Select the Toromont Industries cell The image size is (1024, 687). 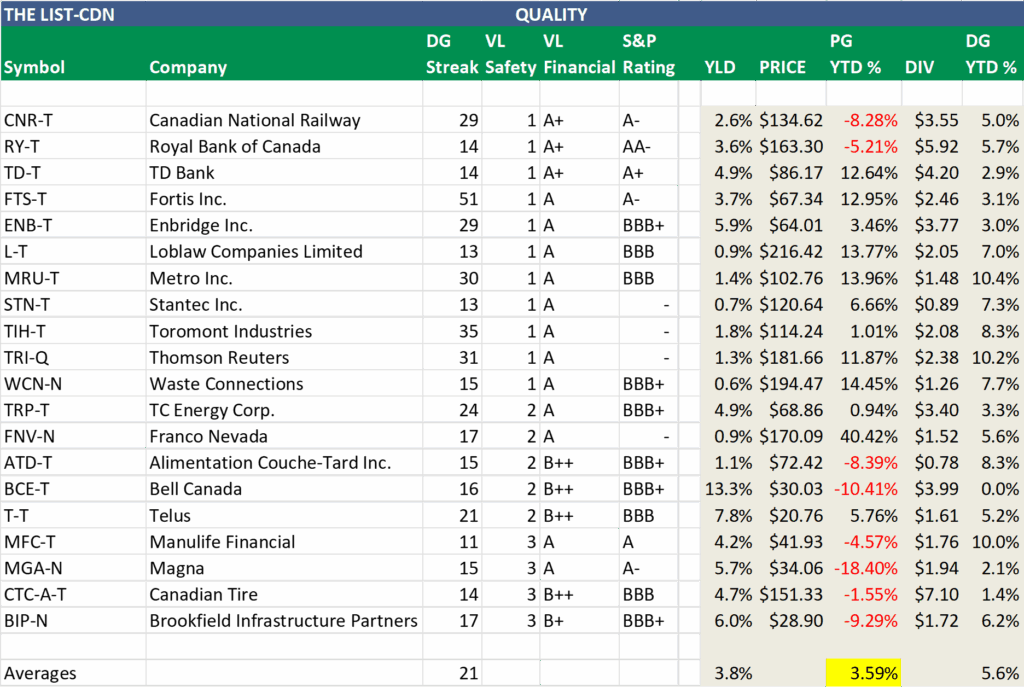click(285, 331)
